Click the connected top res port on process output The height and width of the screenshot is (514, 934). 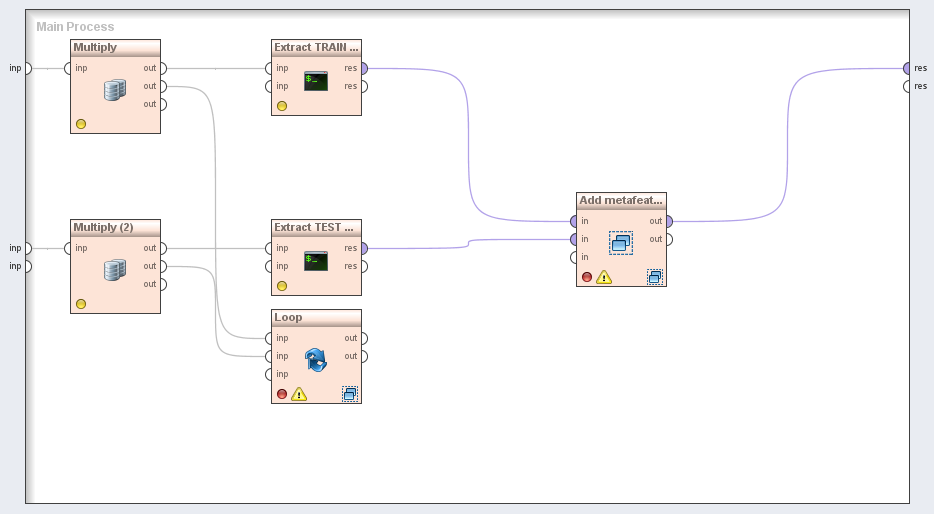coord(907,68)
